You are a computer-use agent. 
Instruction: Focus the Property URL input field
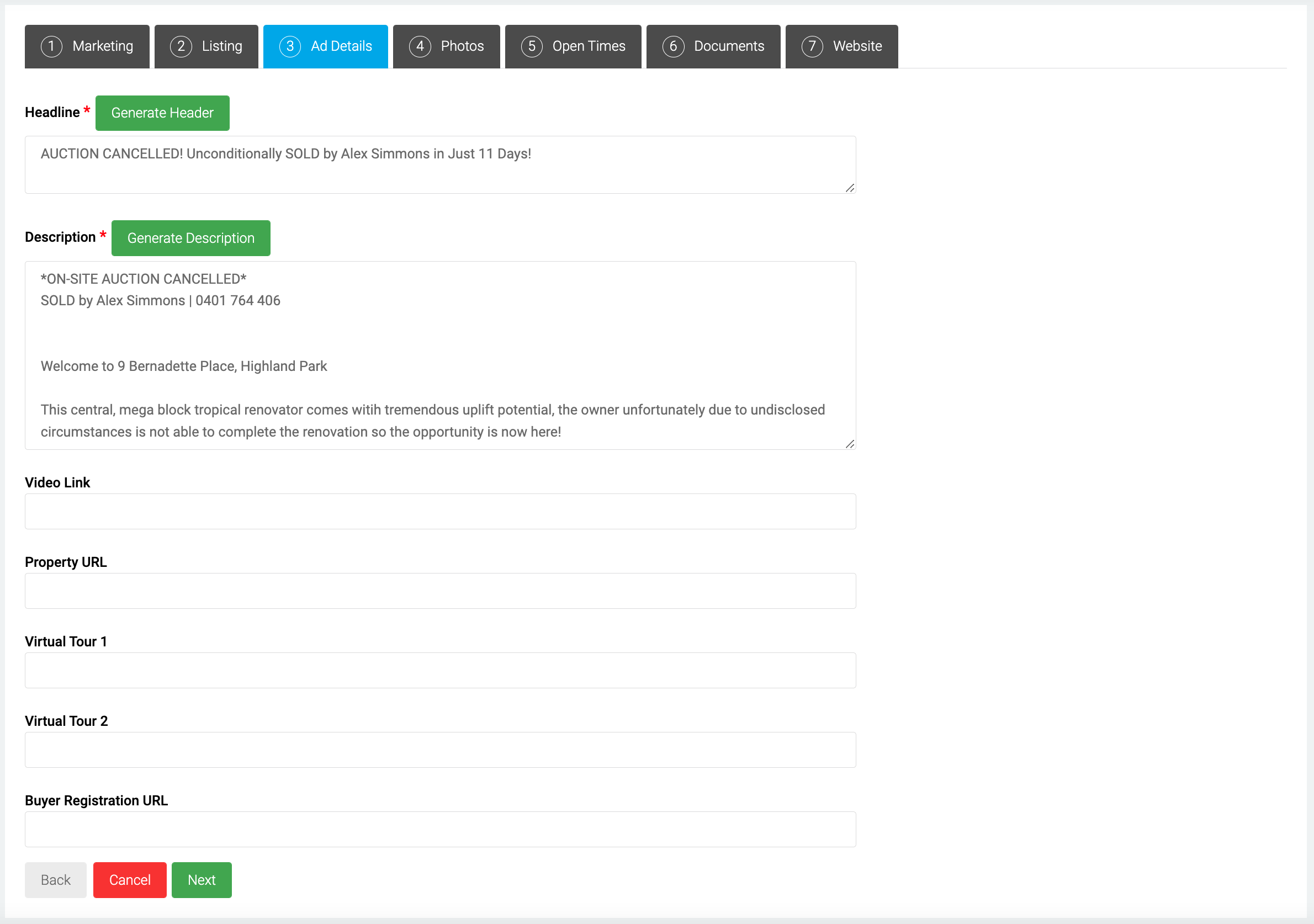(439, 591)
